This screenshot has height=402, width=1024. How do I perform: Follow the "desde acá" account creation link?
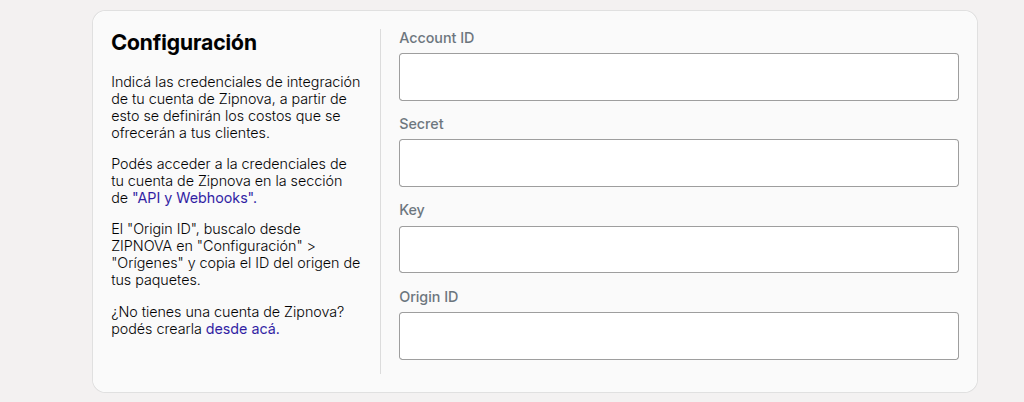click(242, 330)
